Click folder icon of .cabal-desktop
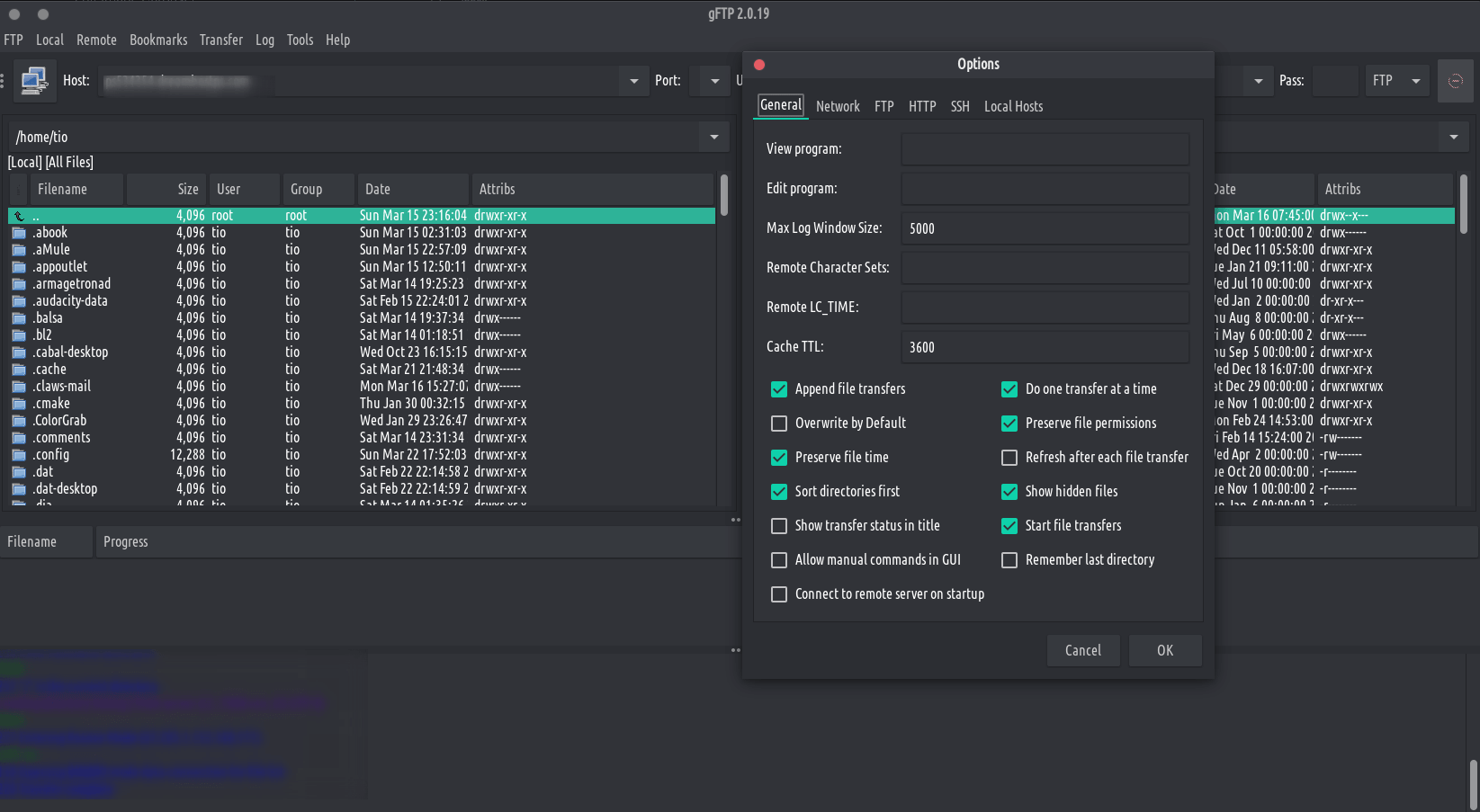 pyautogui.click(x=19, y=352)
